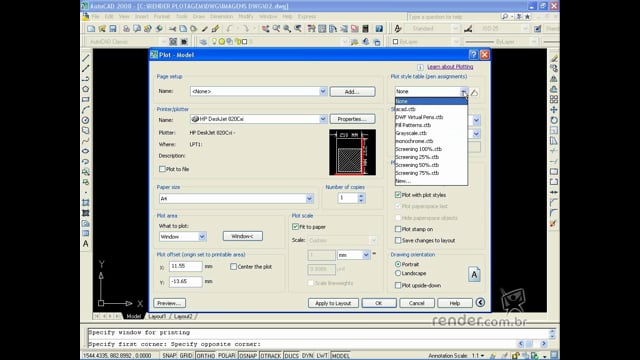This screenshot has width=640, height=360.
Task: Choose Screening 50%.ctb from the list
Action: pos(431,165)
